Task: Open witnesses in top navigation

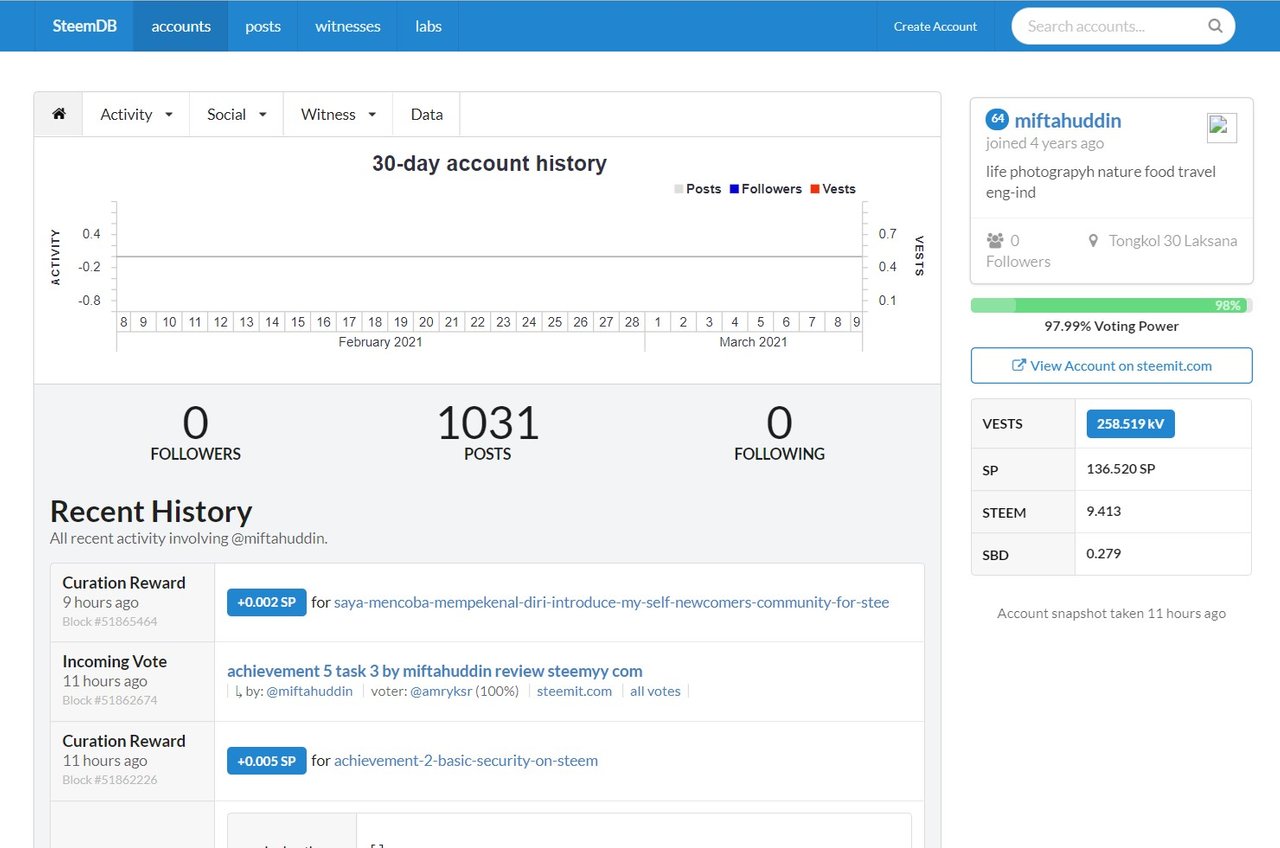Action: (x=348, y=26)
